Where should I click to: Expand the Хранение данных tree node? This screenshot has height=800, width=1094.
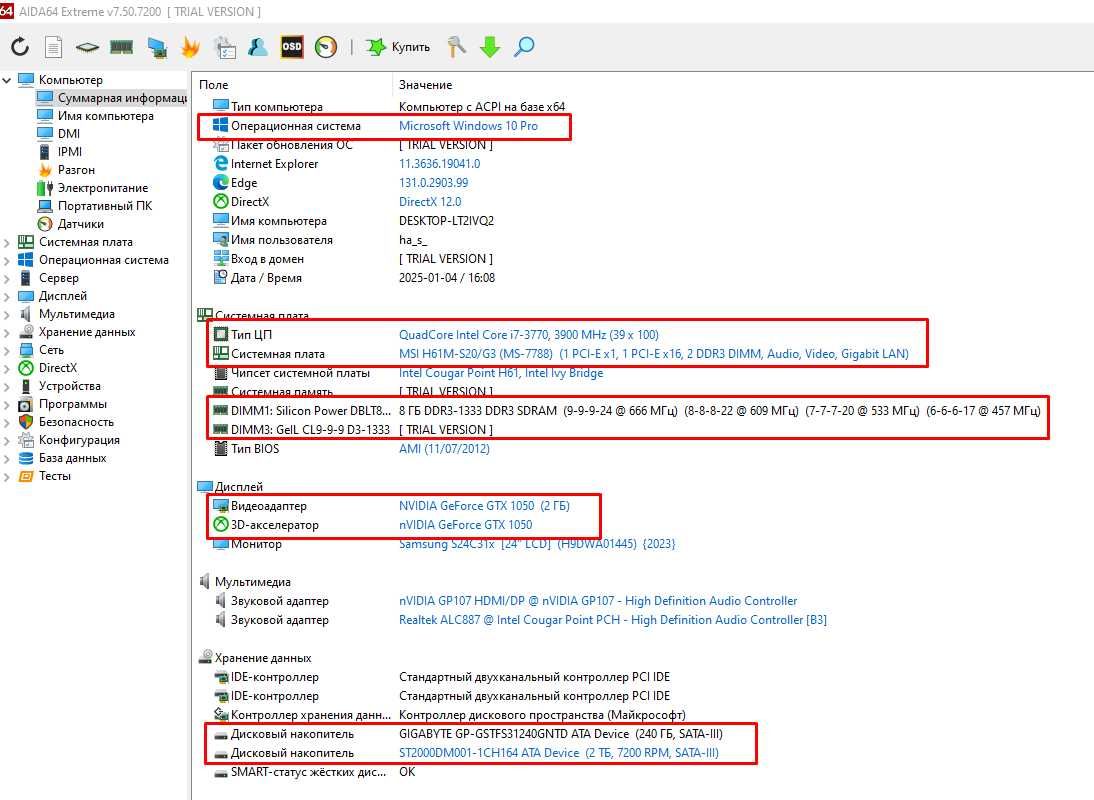coord(7,332)
